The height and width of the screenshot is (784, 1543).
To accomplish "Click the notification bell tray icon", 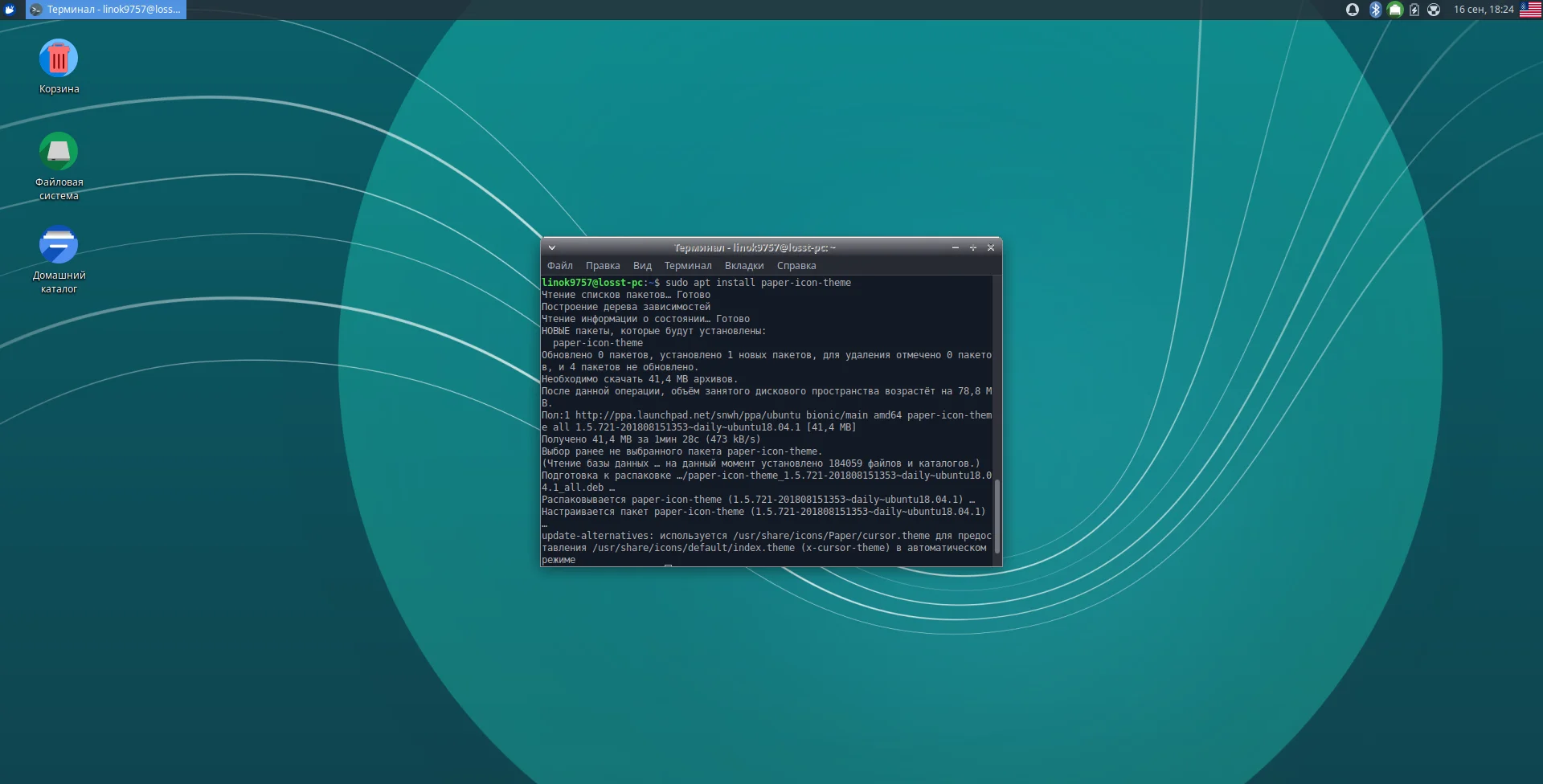I will click(x=1353, y=10).
